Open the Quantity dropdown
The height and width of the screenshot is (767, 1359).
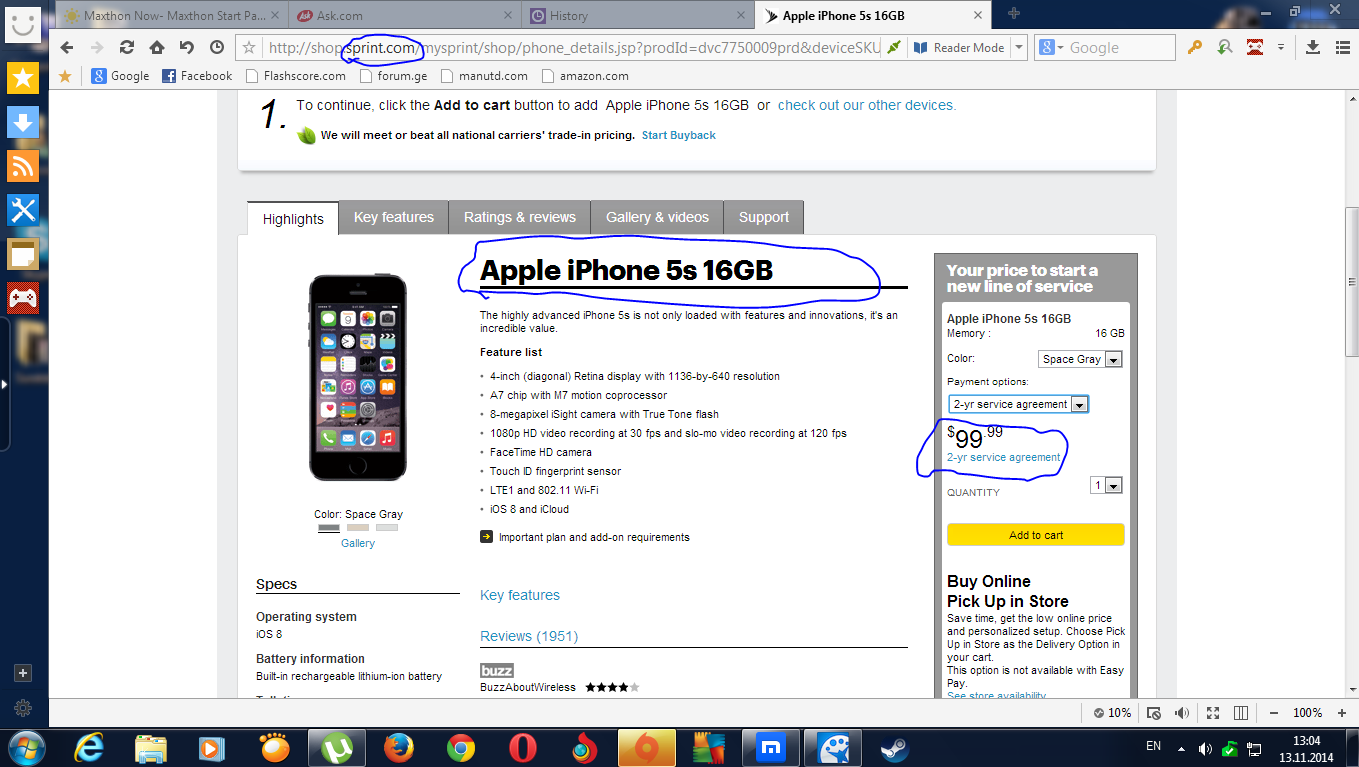pos(1106,485)
